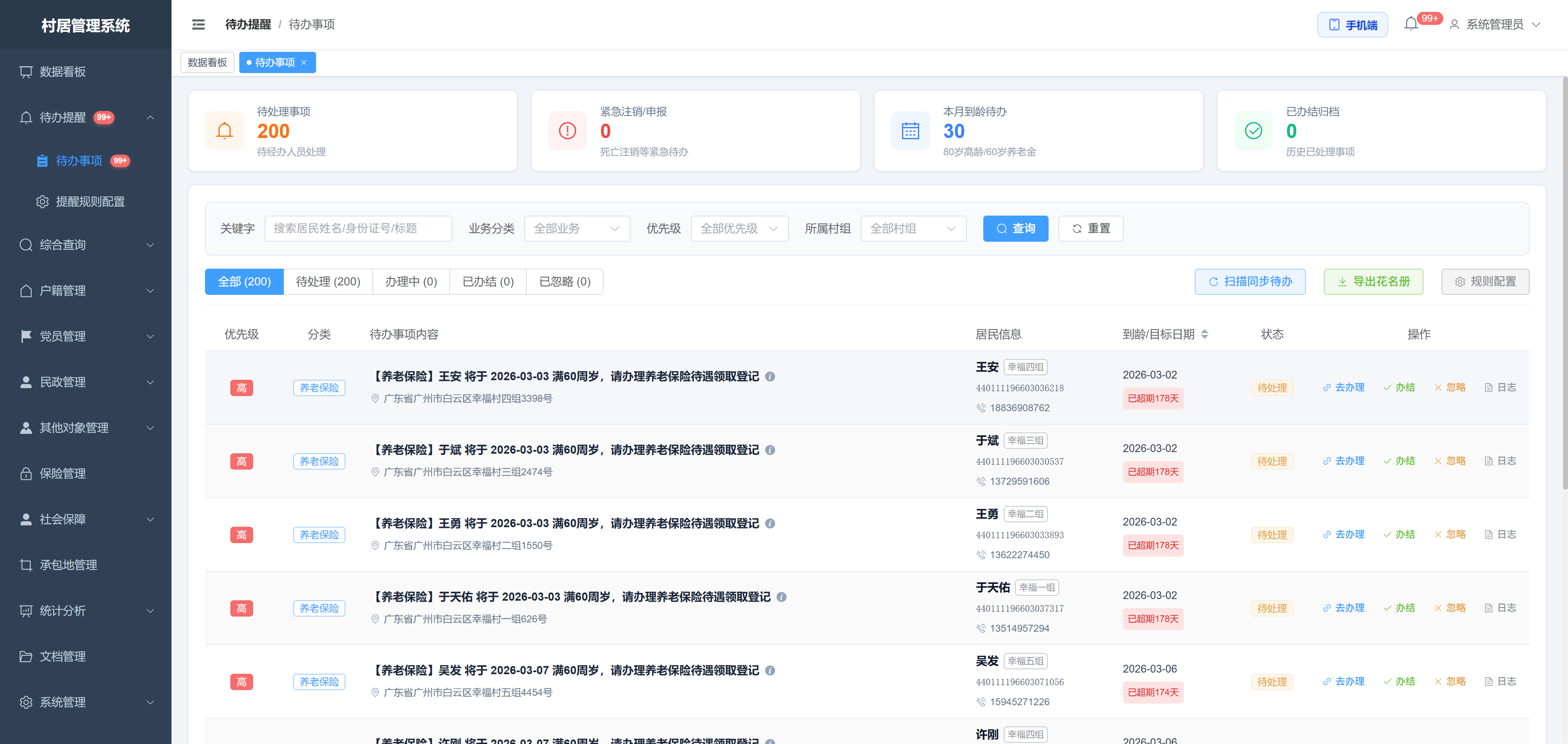Screen dimensions: 1568x744
Task: Open 提醒规则配置 gear submenu item
Action: [x=86, y=202]
